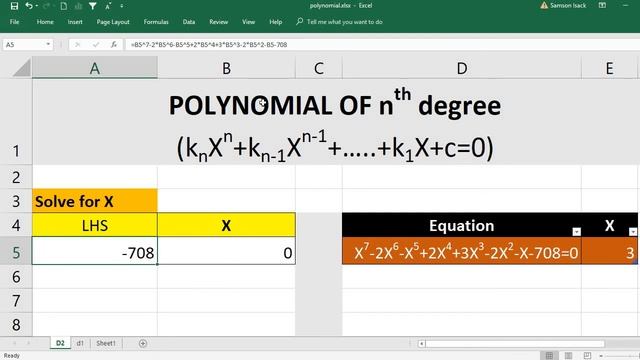Select row 4 header
640x360 pixels.
[x=16, y=225]
